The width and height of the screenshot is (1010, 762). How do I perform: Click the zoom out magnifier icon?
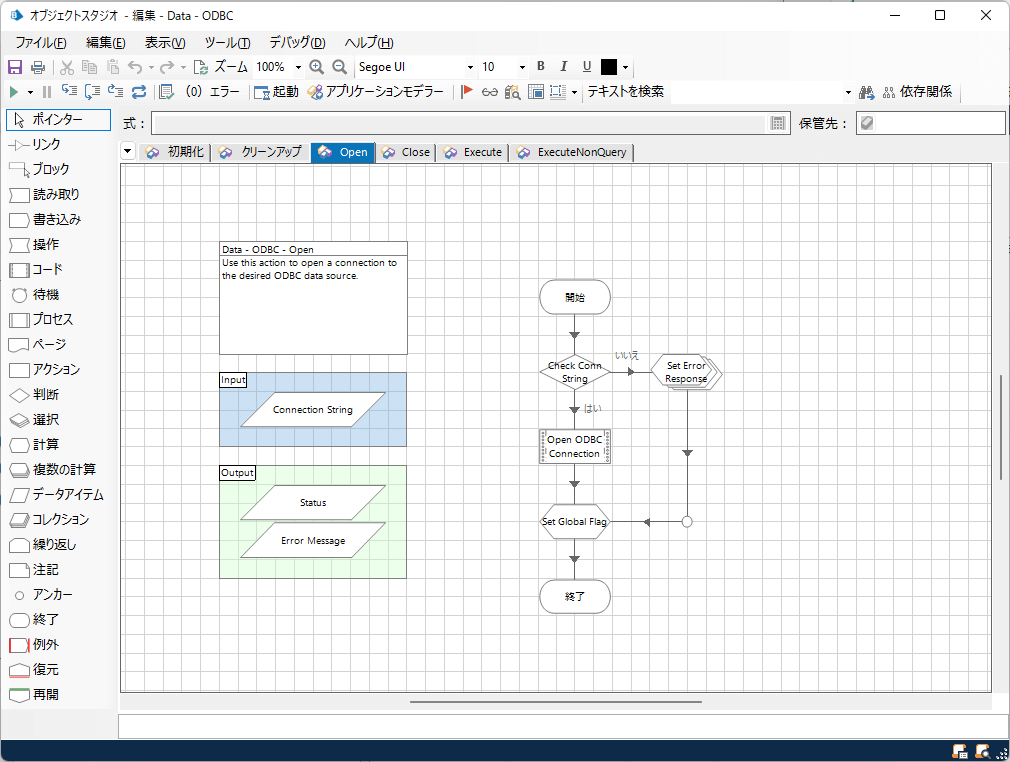coord(339,67)
